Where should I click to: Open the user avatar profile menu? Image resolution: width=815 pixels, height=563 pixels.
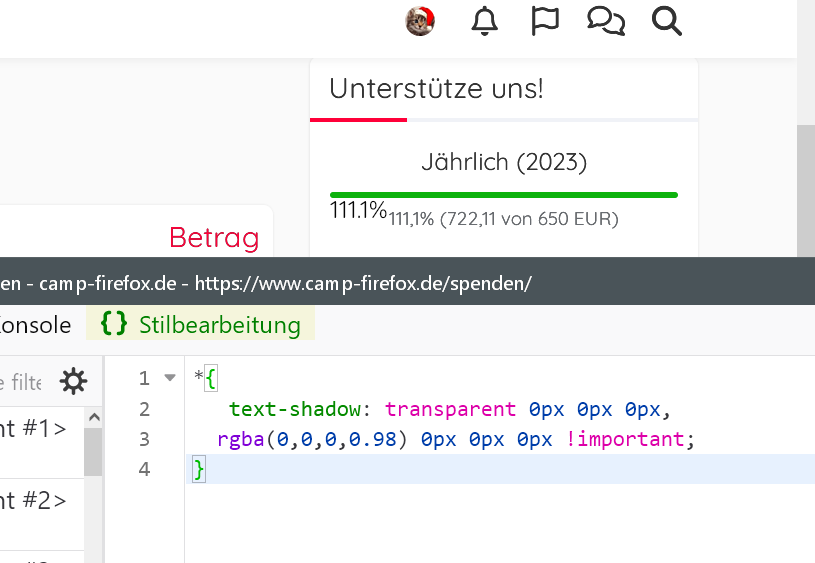tap(420, 21)
